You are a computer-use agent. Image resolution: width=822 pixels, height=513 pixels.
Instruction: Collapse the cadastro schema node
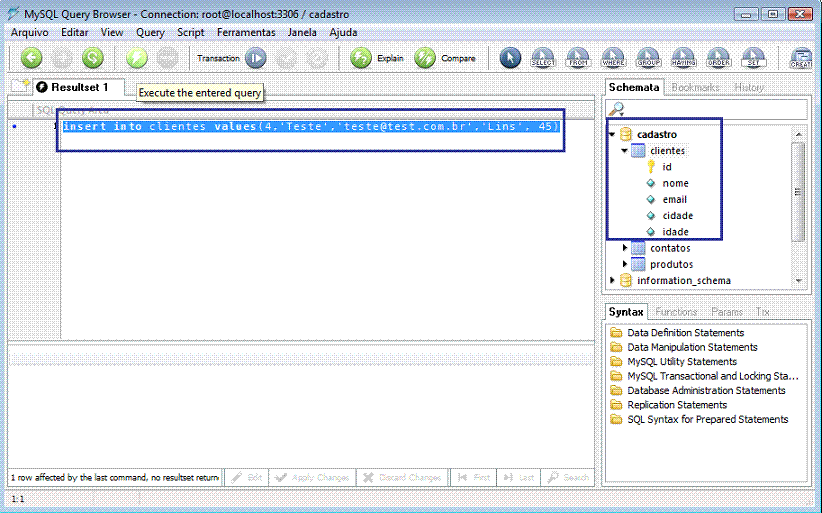tap(612, 135)
